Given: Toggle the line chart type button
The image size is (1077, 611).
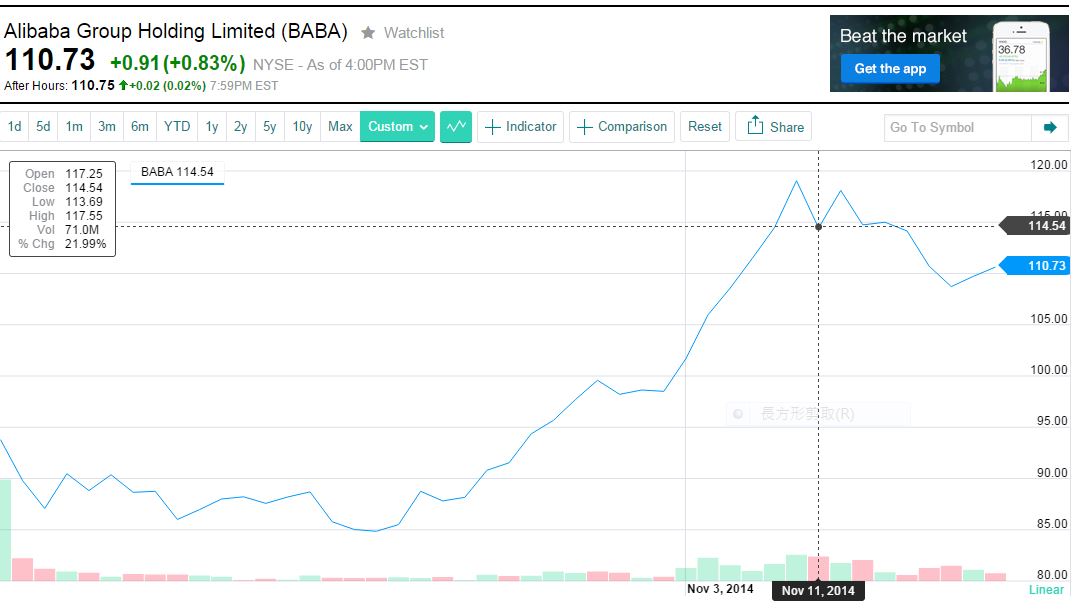Looking at the screenshot, I should 456,126.
